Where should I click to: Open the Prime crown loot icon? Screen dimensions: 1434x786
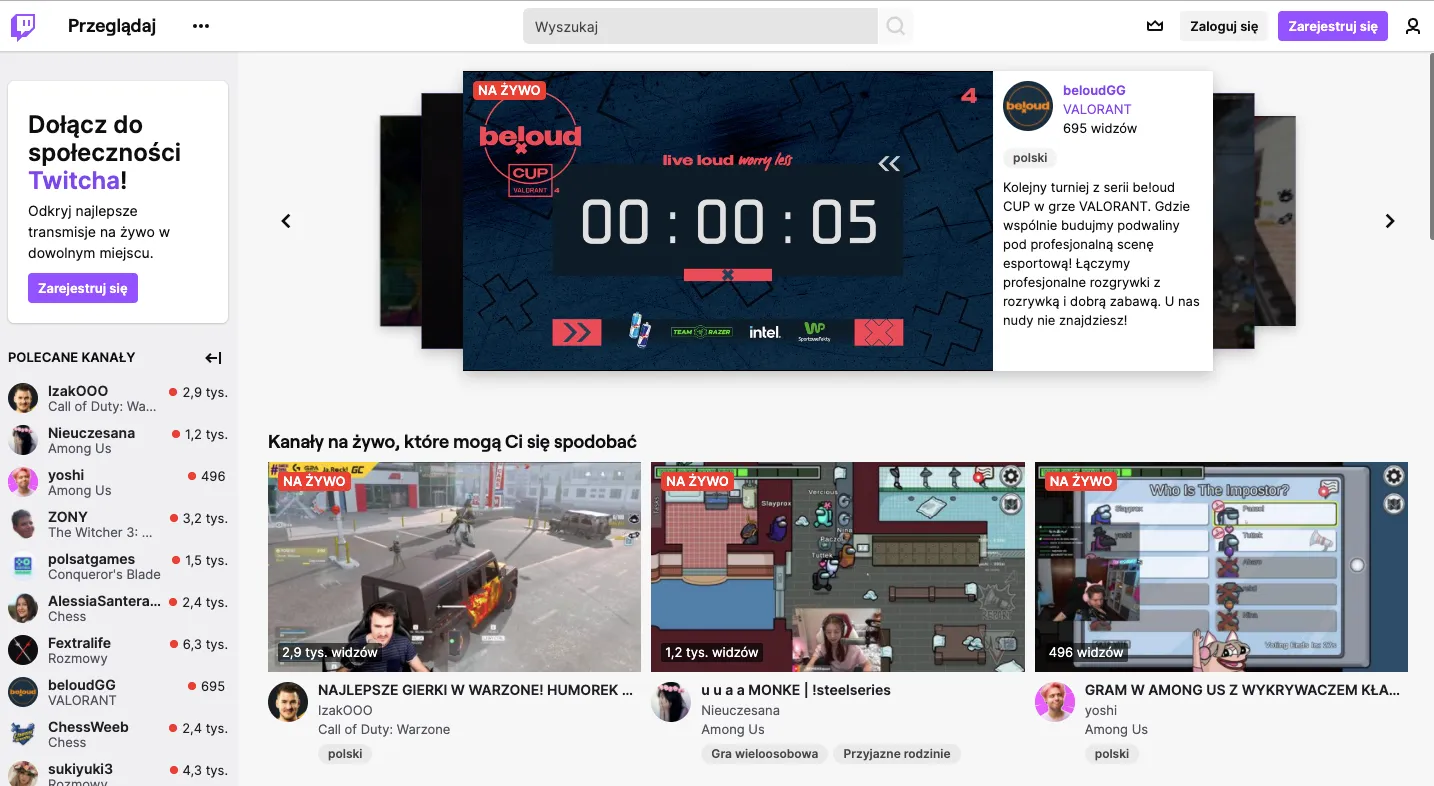pyautogui.click(x=1155, y=27)
